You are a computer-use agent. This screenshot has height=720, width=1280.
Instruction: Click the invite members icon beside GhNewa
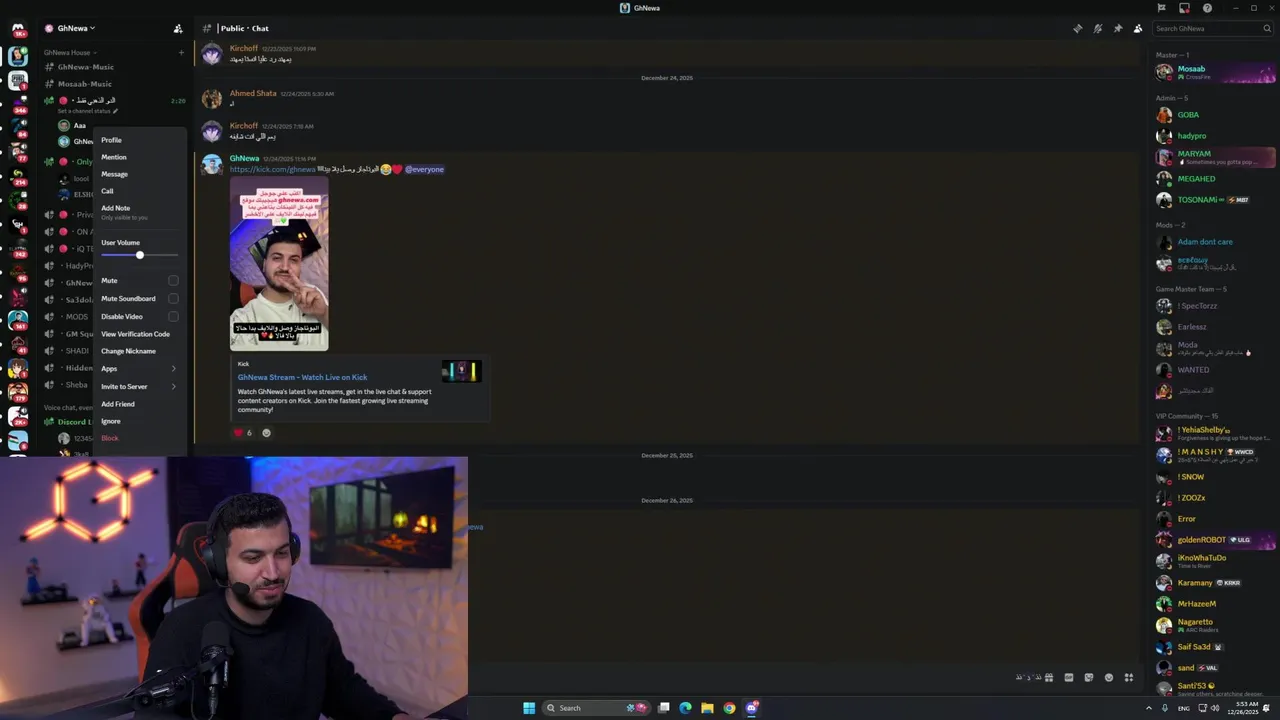[x=178, y=28]
